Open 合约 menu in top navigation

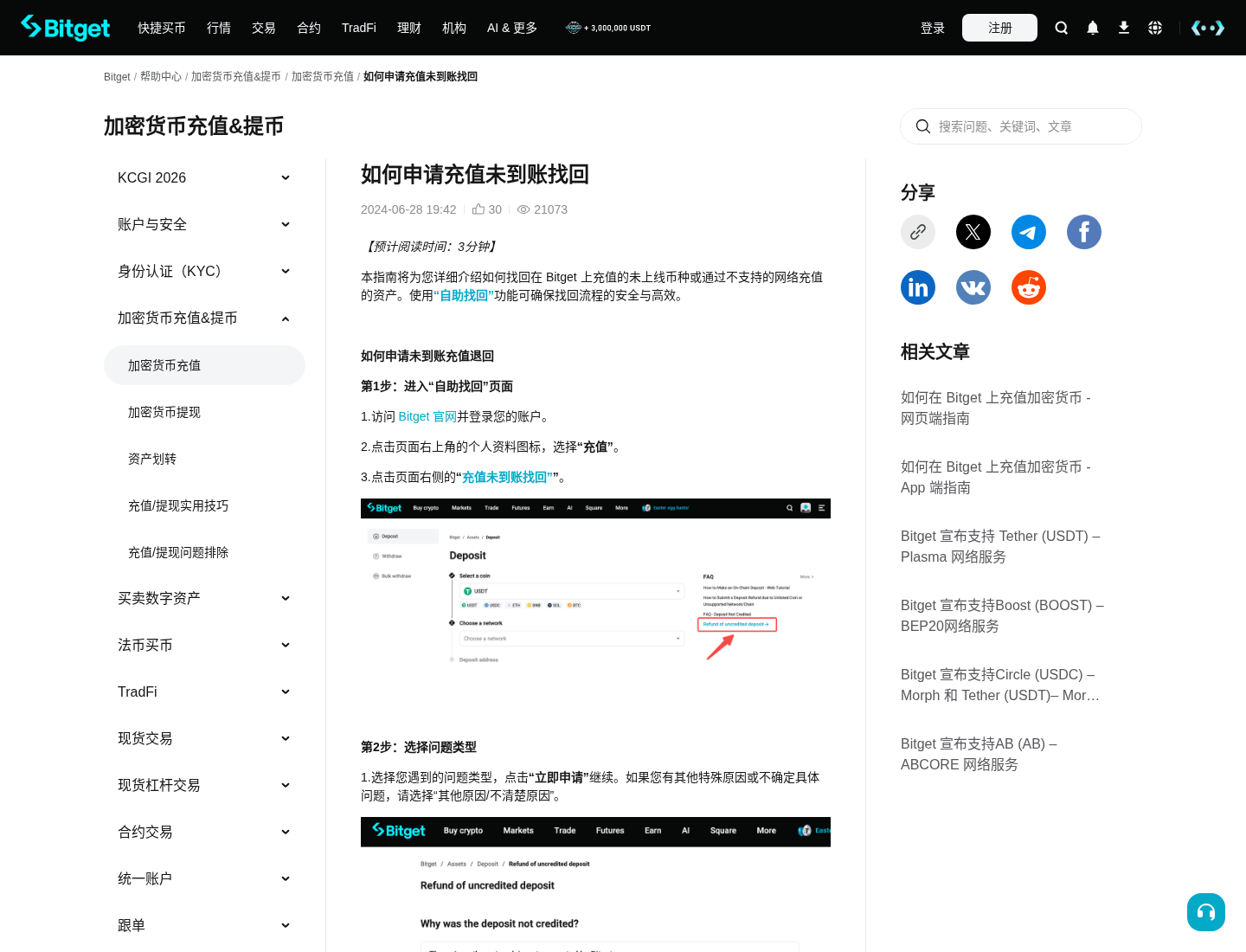pos(309,28)
